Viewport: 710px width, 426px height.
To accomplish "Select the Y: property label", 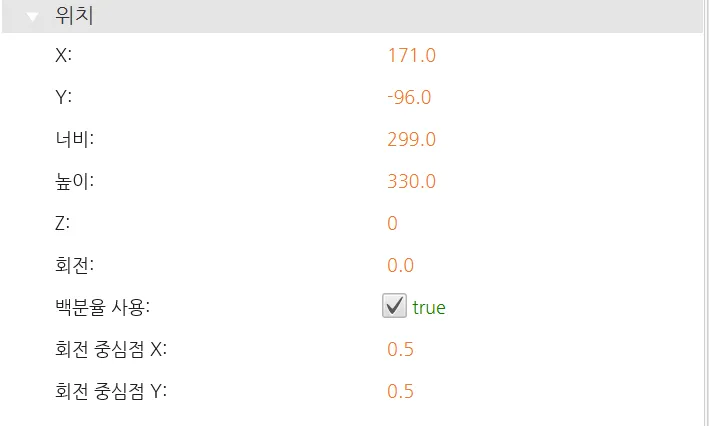I will (64, 97).
